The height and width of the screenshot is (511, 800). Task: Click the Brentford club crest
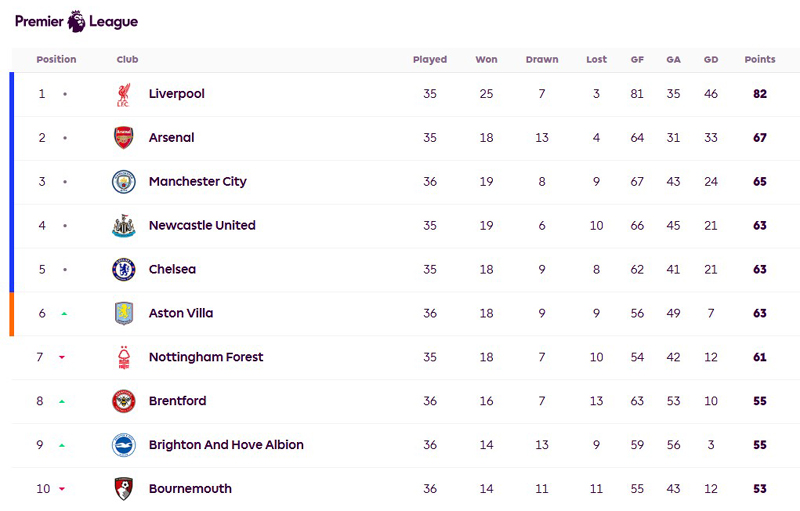click(x=123, y=401)
